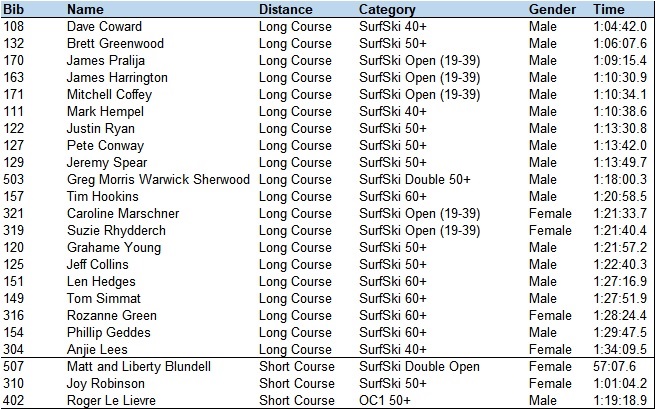The height and width of the screenshot is (409, 655).
Task: Select the Matt and Liberty Blundell entry
Action: [139, 366]
